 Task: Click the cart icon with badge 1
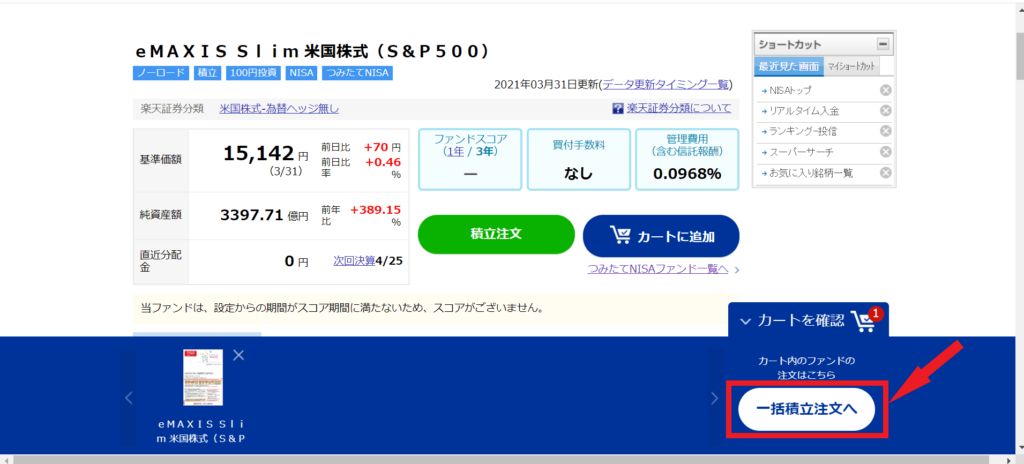point(867,320)
